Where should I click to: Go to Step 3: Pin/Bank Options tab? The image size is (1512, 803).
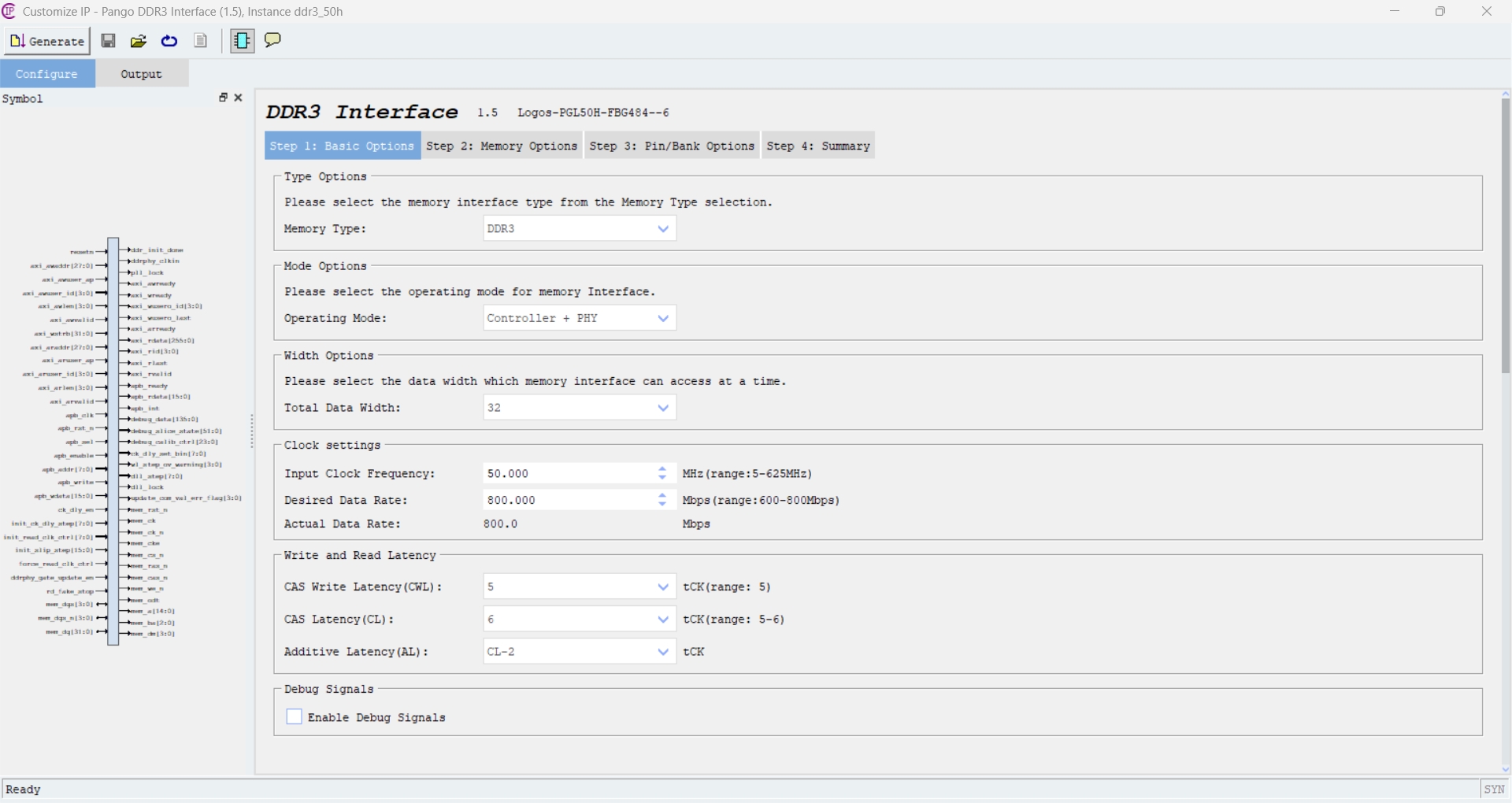coord(672,146)
